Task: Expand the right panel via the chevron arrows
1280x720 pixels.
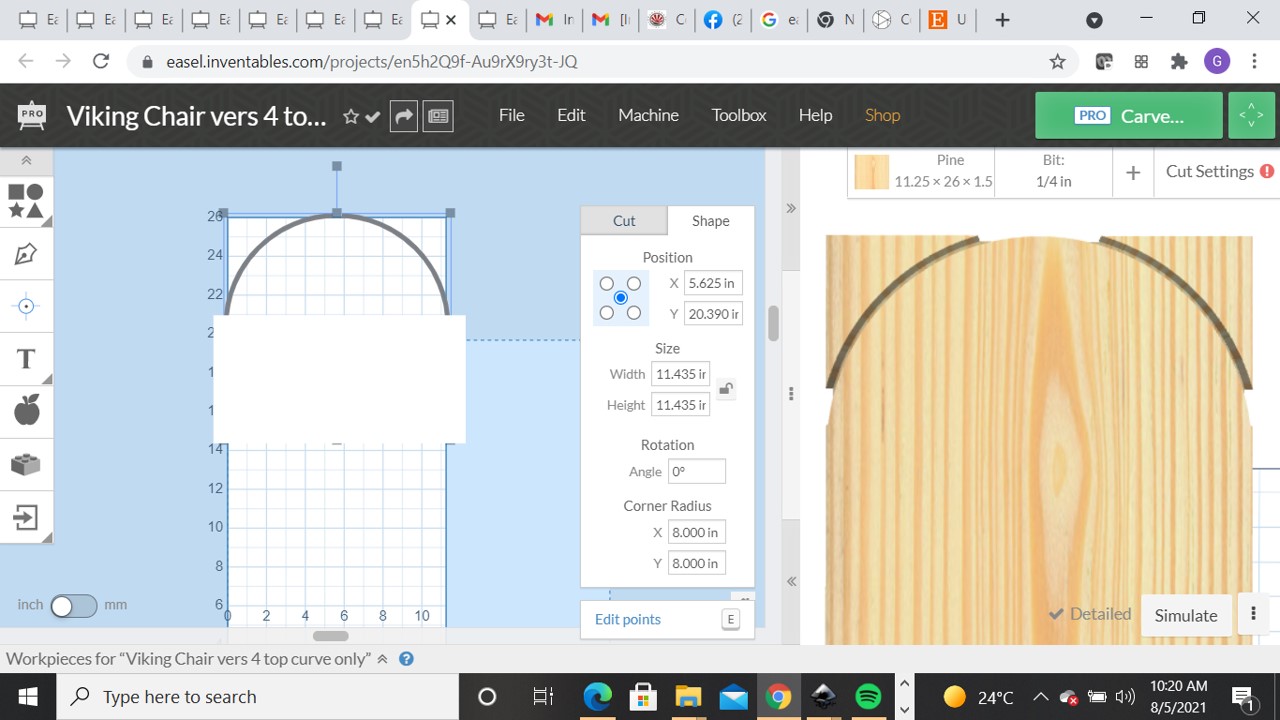Action: [x=790, y=208]
